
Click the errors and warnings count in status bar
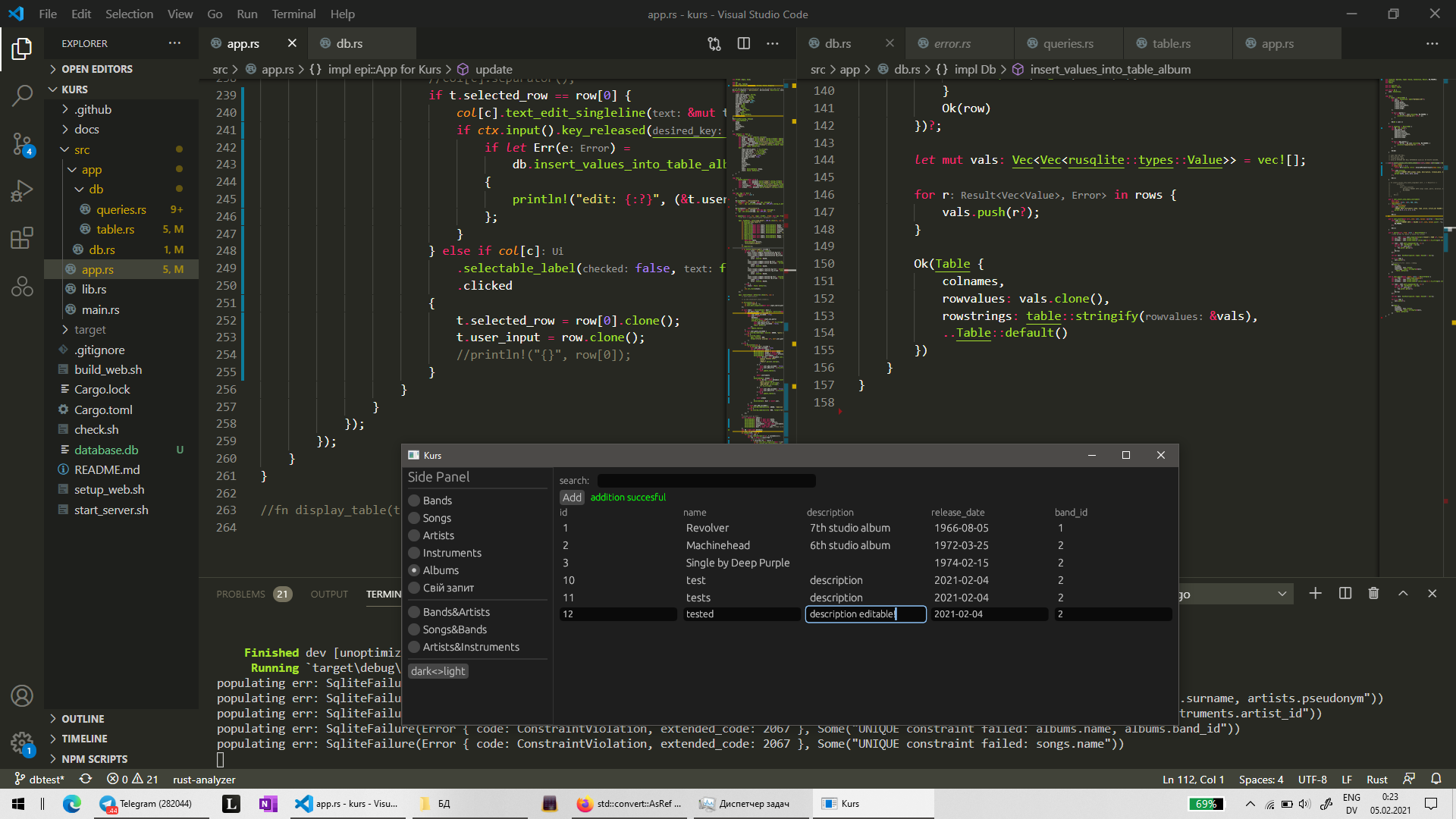133,779
